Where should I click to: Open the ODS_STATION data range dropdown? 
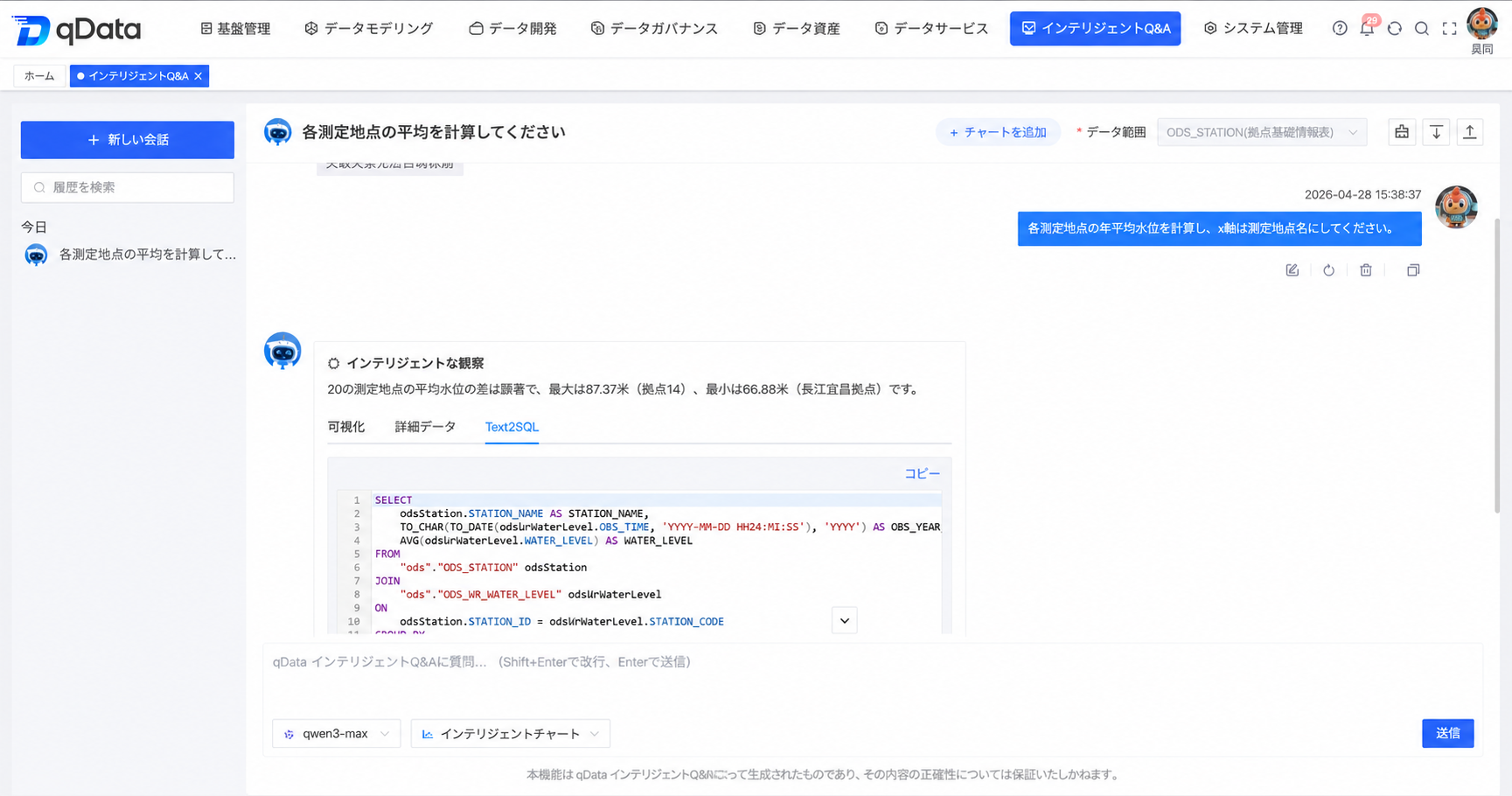(x=1261, y=132)
